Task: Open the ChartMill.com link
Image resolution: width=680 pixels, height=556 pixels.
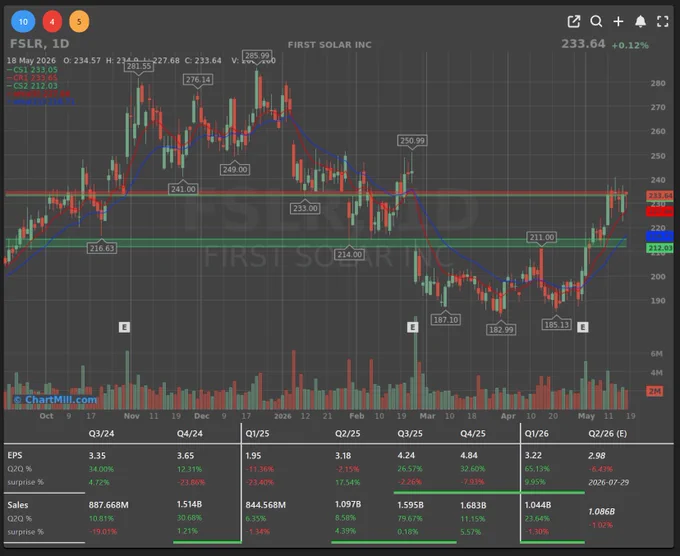Action: (x=55, y=399)
